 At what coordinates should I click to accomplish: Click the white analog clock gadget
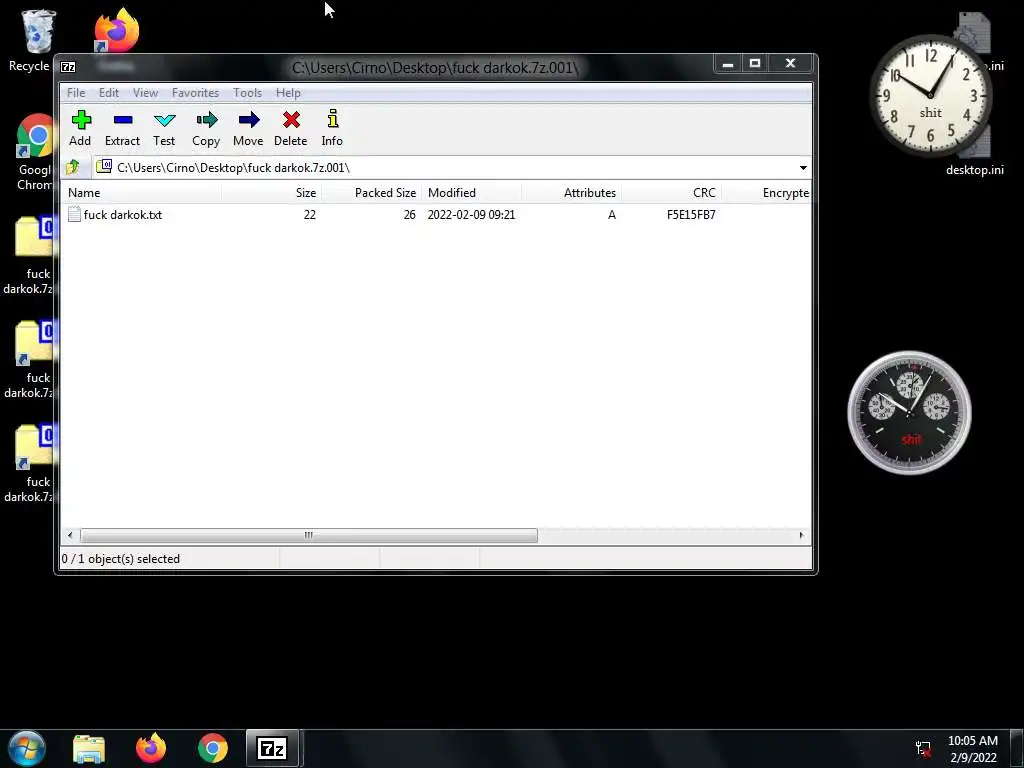(930, 95)
